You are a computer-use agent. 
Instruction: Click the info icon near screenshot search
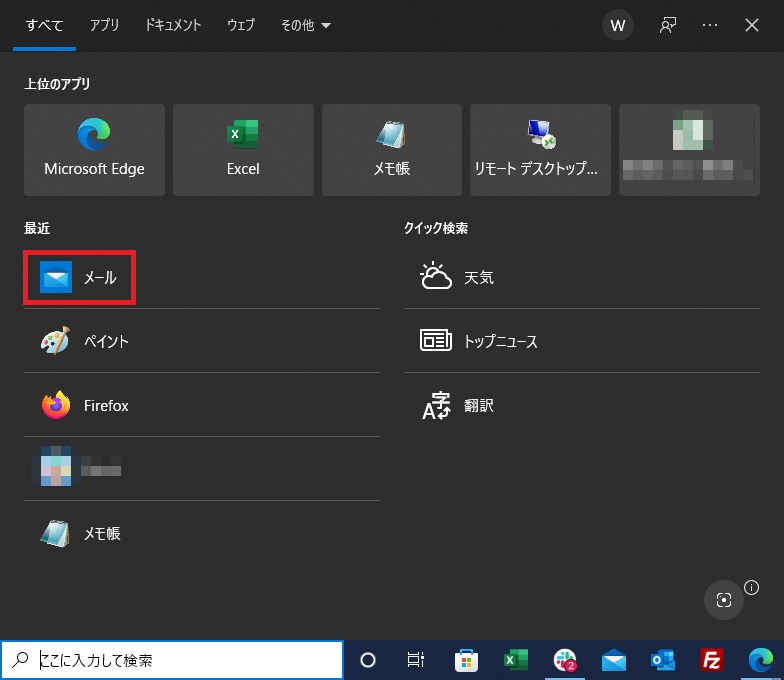click(x=752, y=588)
